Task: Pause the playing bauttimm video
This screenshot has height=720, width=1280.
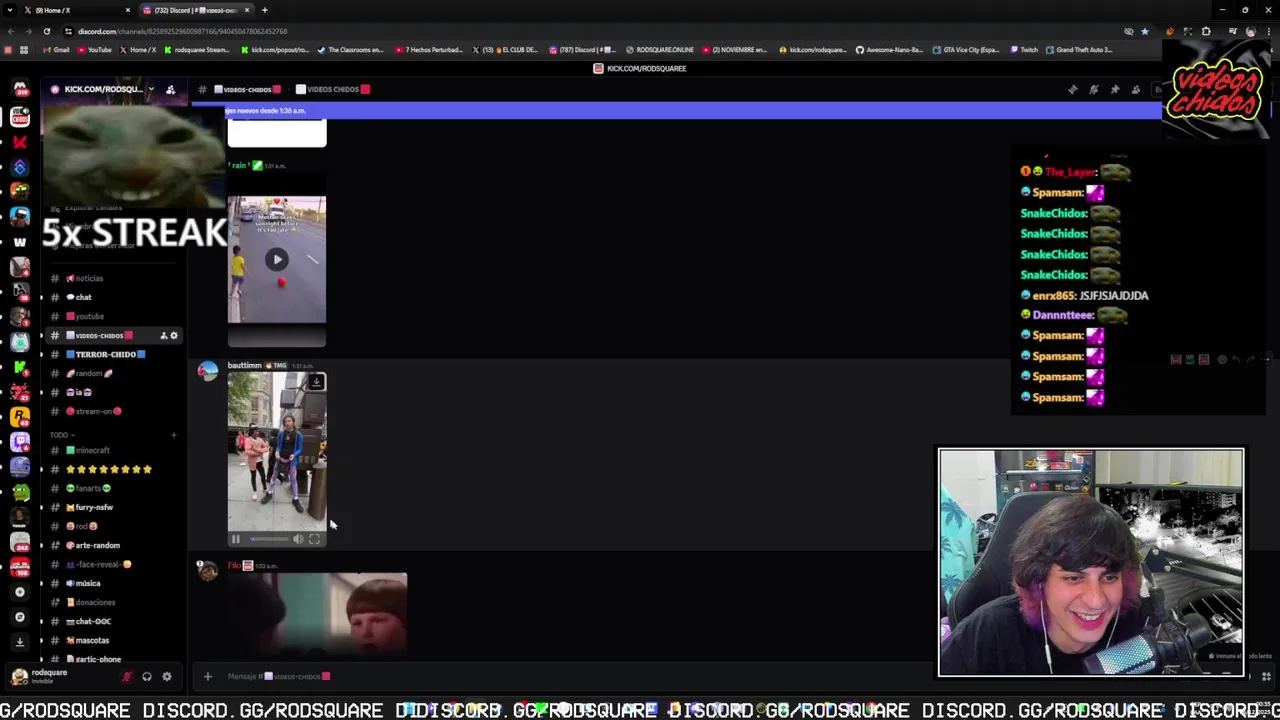Action: [236, 539]
